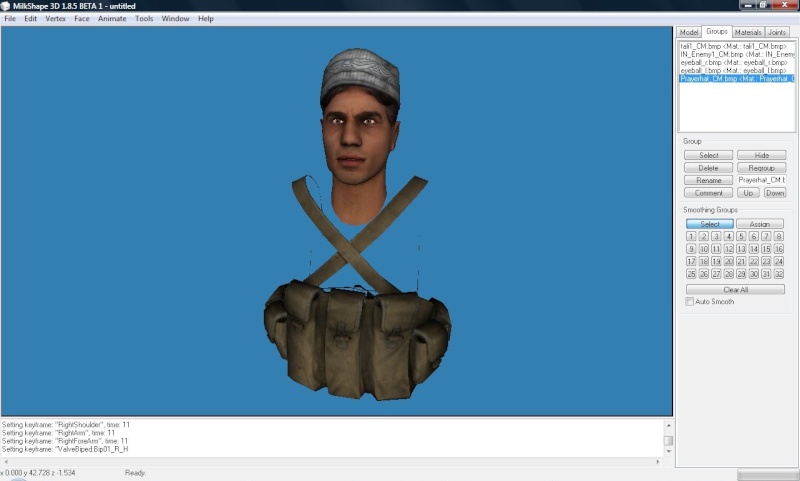
Task: Click the 3D model head in viewport
Action: [x=360, y=137]
